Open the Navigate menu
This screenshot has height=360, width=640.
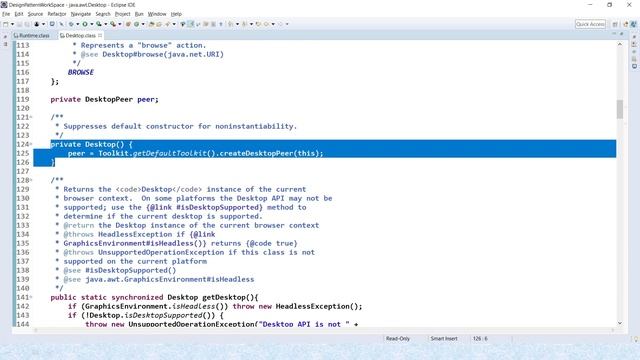click(x=81, y=14)
